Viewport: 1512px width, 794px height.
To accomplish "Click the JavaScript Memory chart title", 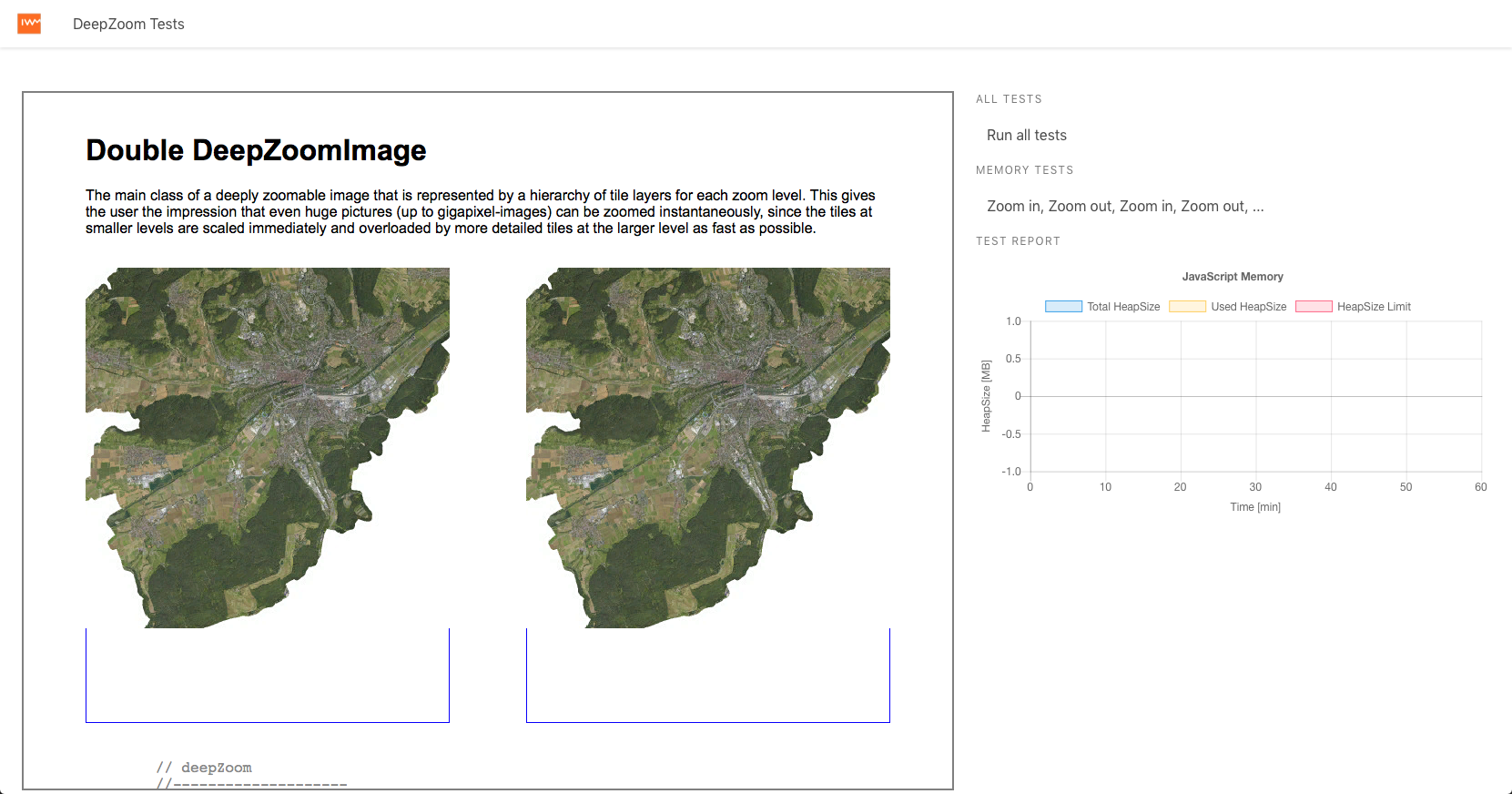I will pos(1232,277).
